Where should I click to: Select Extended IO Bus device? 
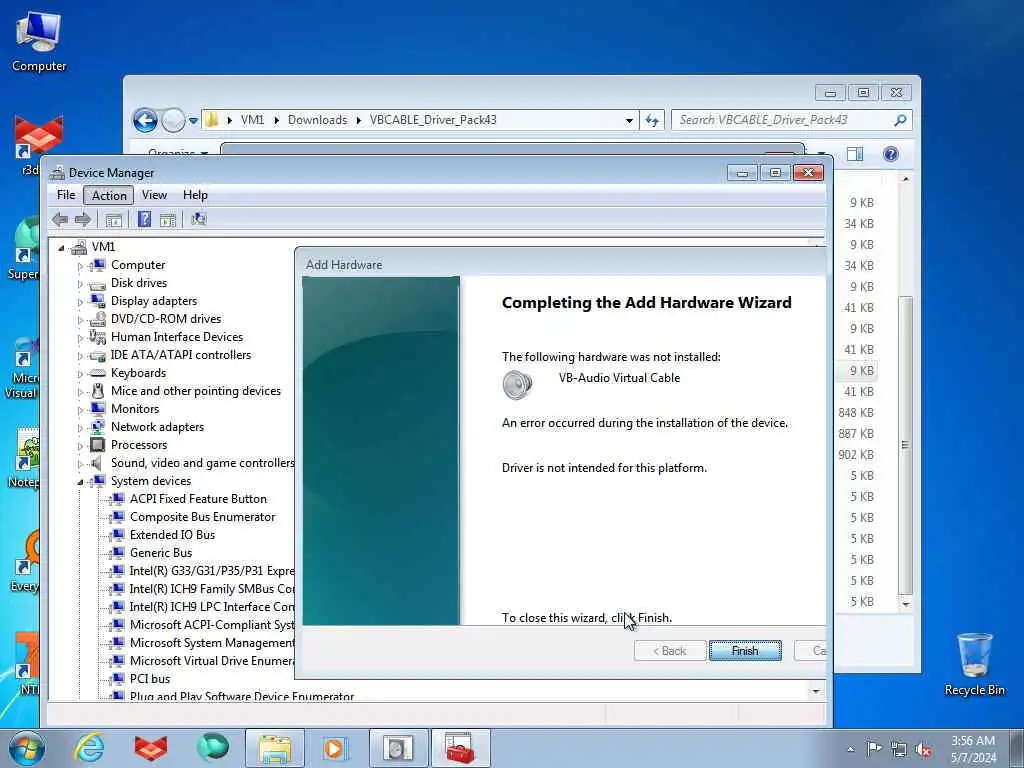point(172,534)
